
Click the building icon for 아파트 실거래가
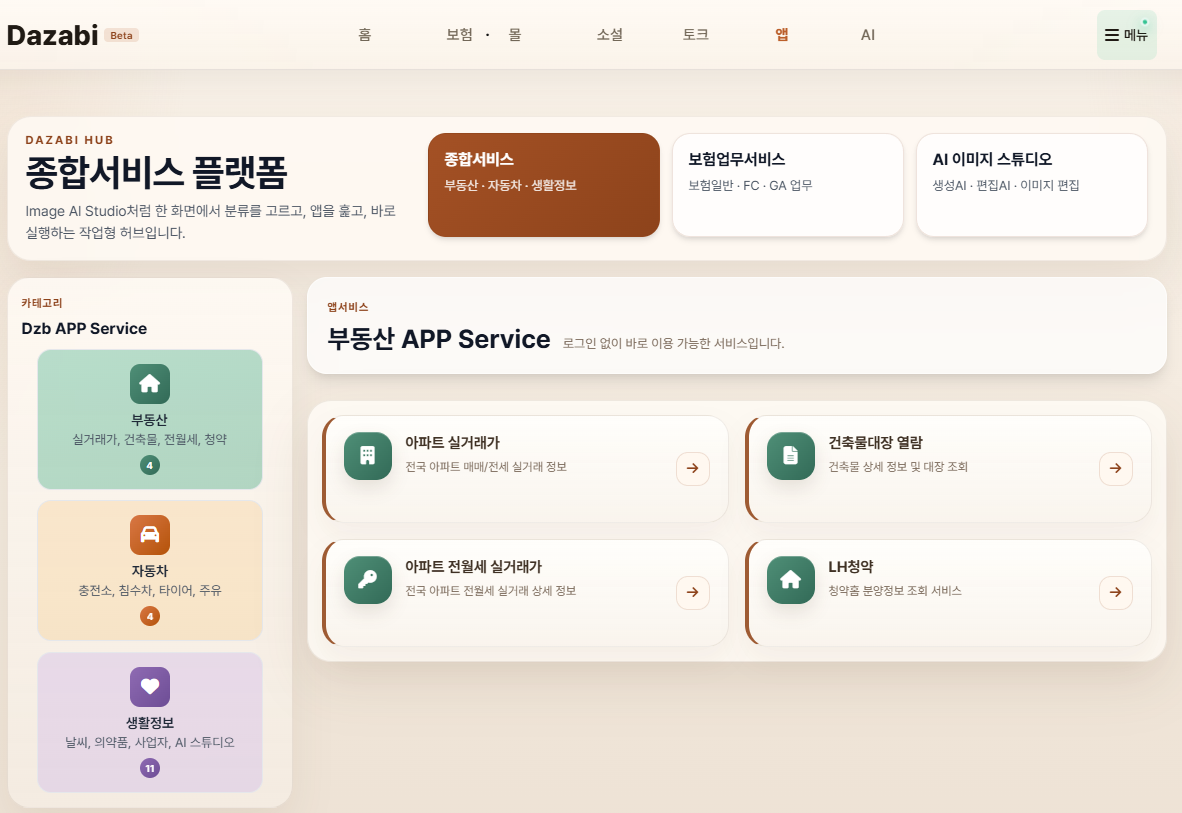click(x=367, y=456)
